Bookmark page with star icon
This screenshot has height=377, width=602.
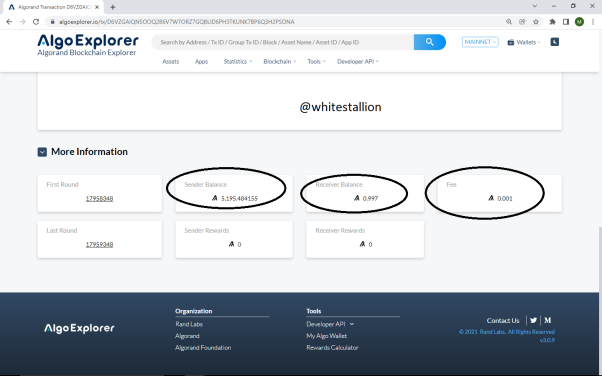click(536, 22)
